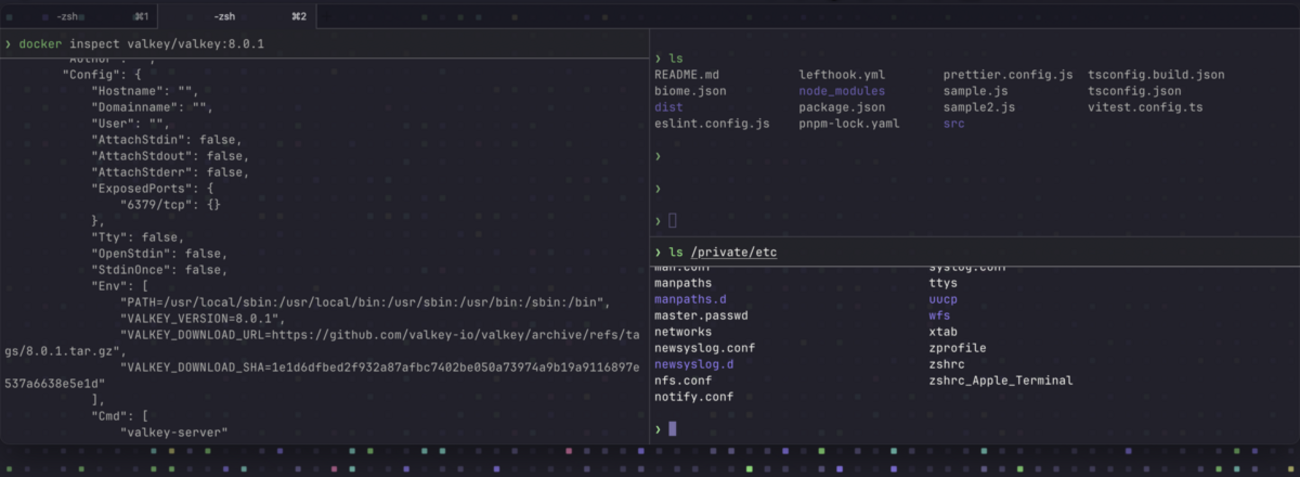The height and width of the screenshot is (477, 1300).
Task: Click the "AttachStdout": false line
Action: click(x=170, y=156)
